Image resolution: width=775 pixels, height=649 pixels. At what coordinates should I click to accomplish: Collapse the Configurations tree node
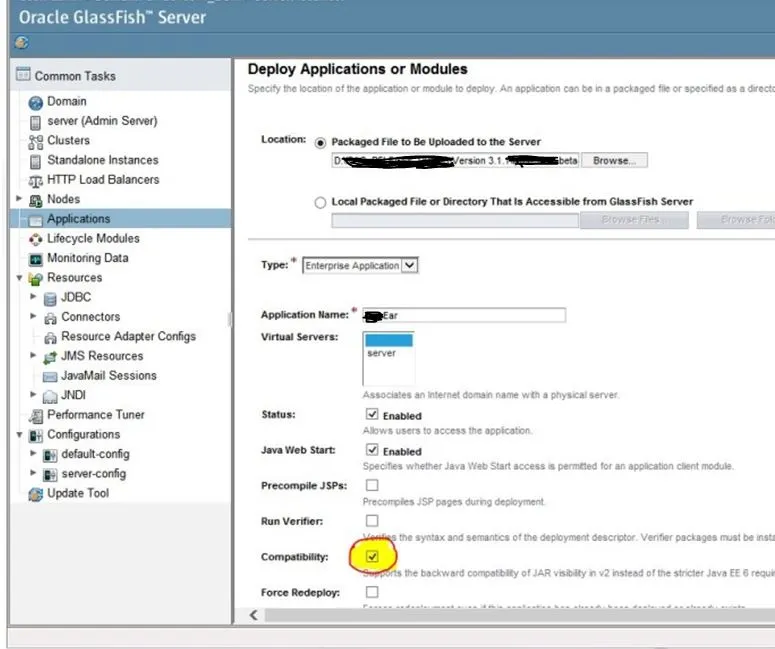click(19, 434)
